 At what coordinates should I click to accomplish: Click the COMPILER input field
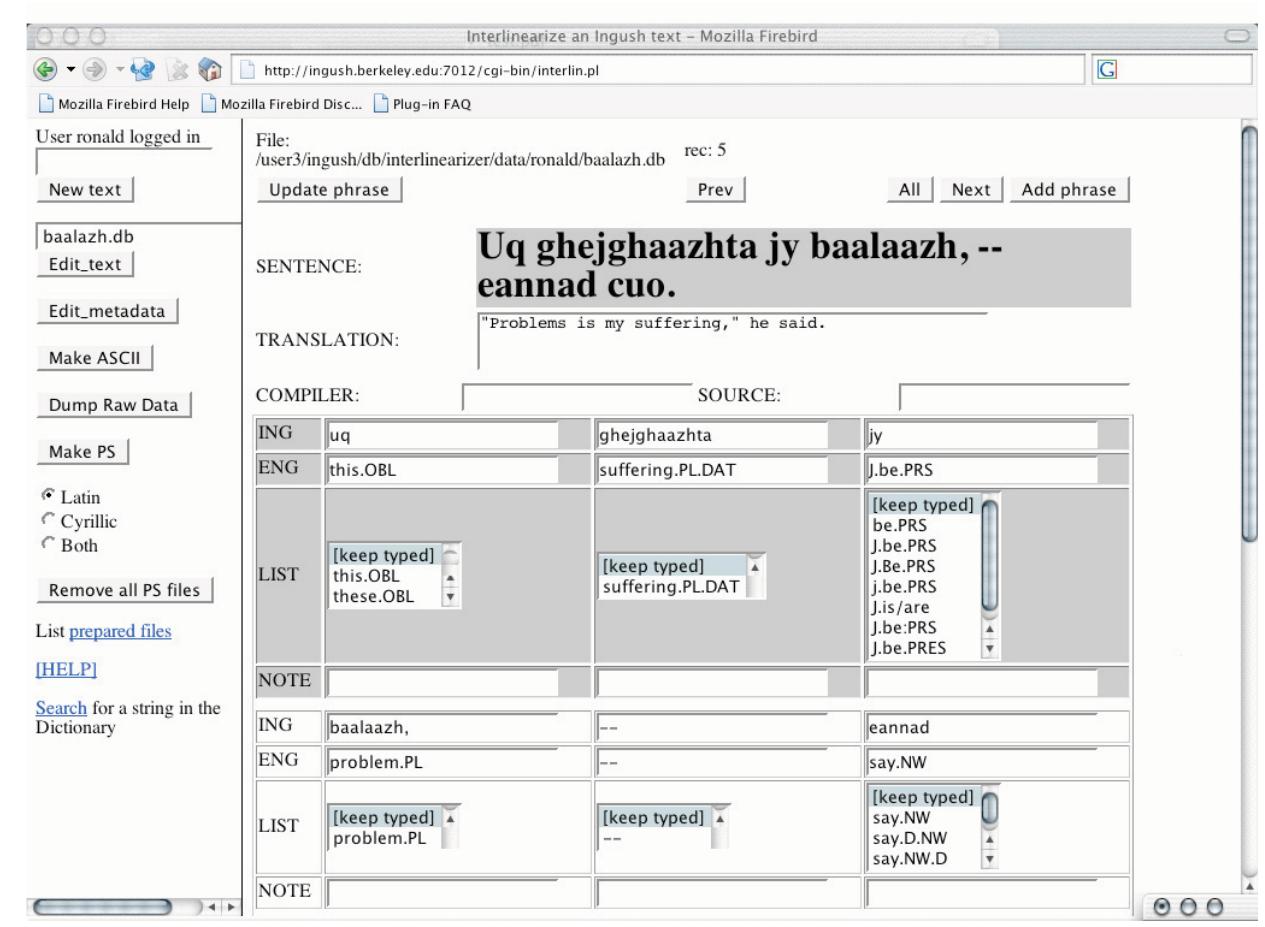577,396
